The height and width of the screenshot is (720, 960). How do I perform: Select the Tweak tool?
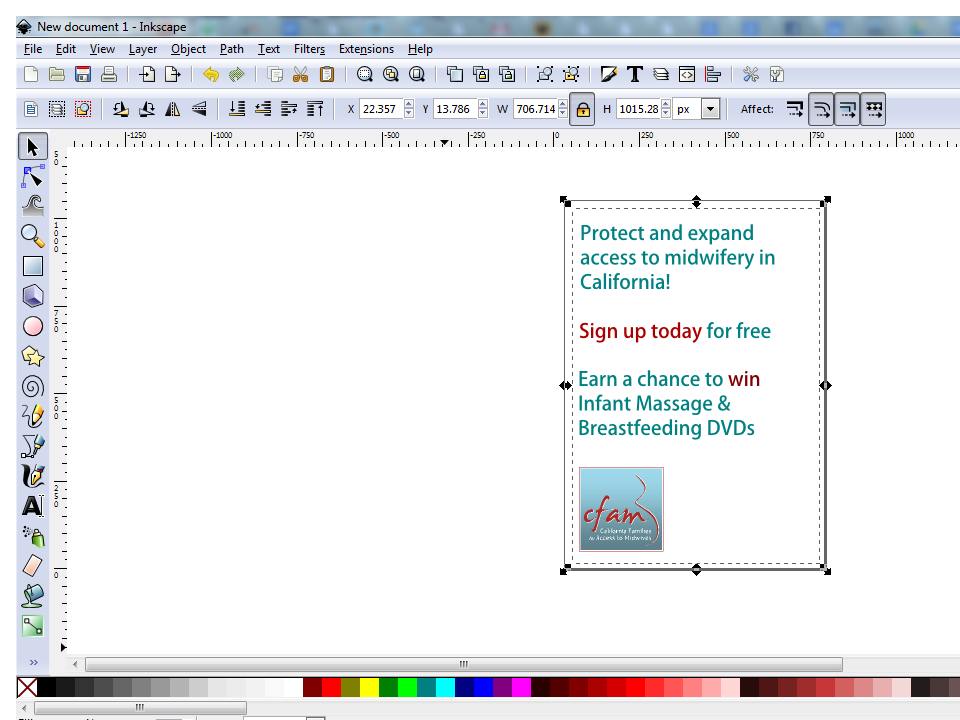(31, 207)
